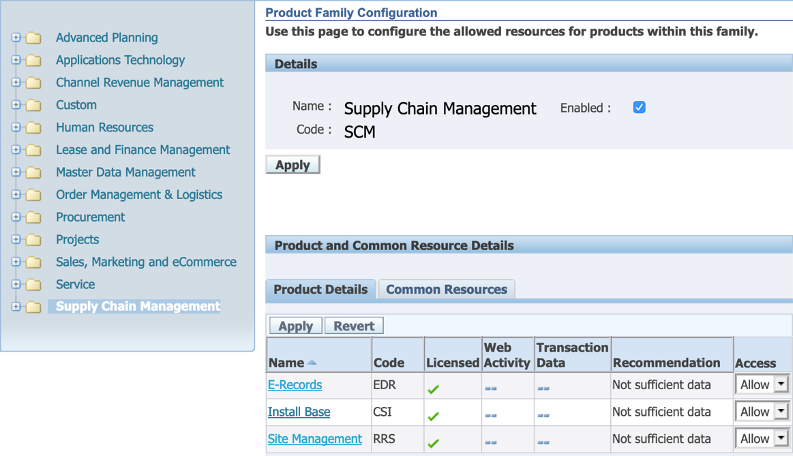
Task: Select the Product Details tab
Action: coord(320,290)
